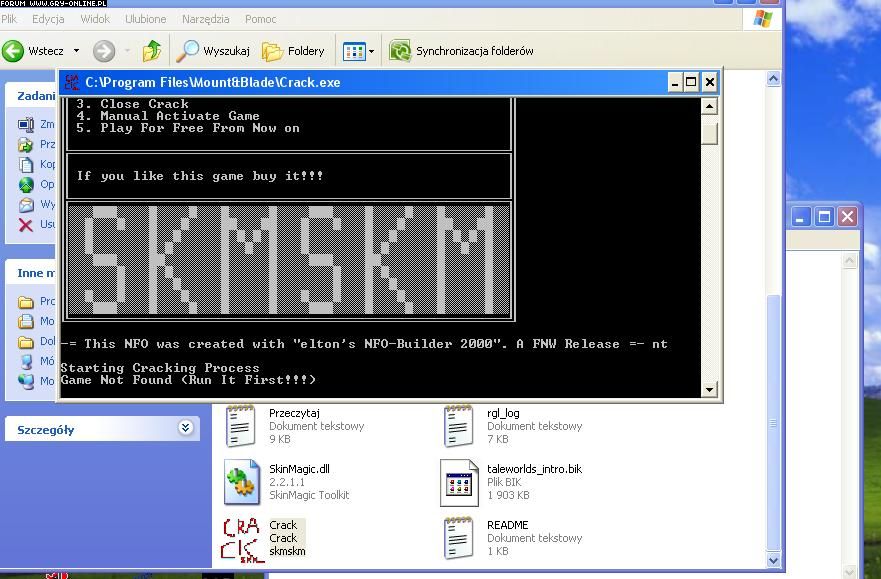Open the Views dropdown arrow in toolbar
The image size is (881, 579).
click(x=371, y=51)
